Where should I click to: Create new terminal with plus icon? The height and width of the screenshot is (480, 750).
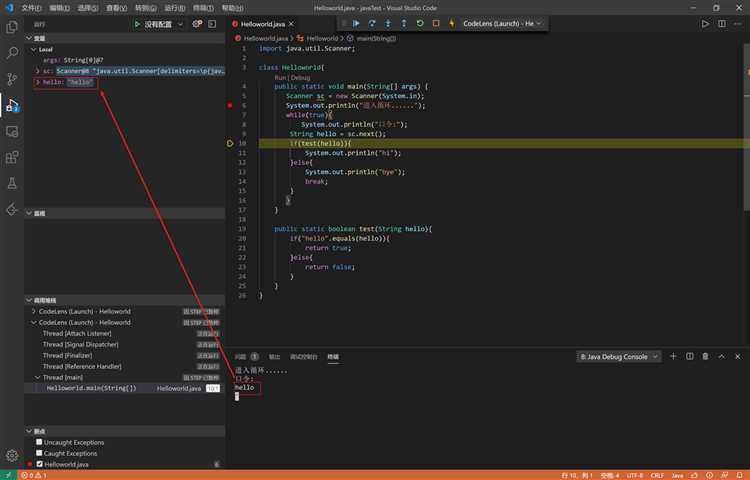[673, 356]
